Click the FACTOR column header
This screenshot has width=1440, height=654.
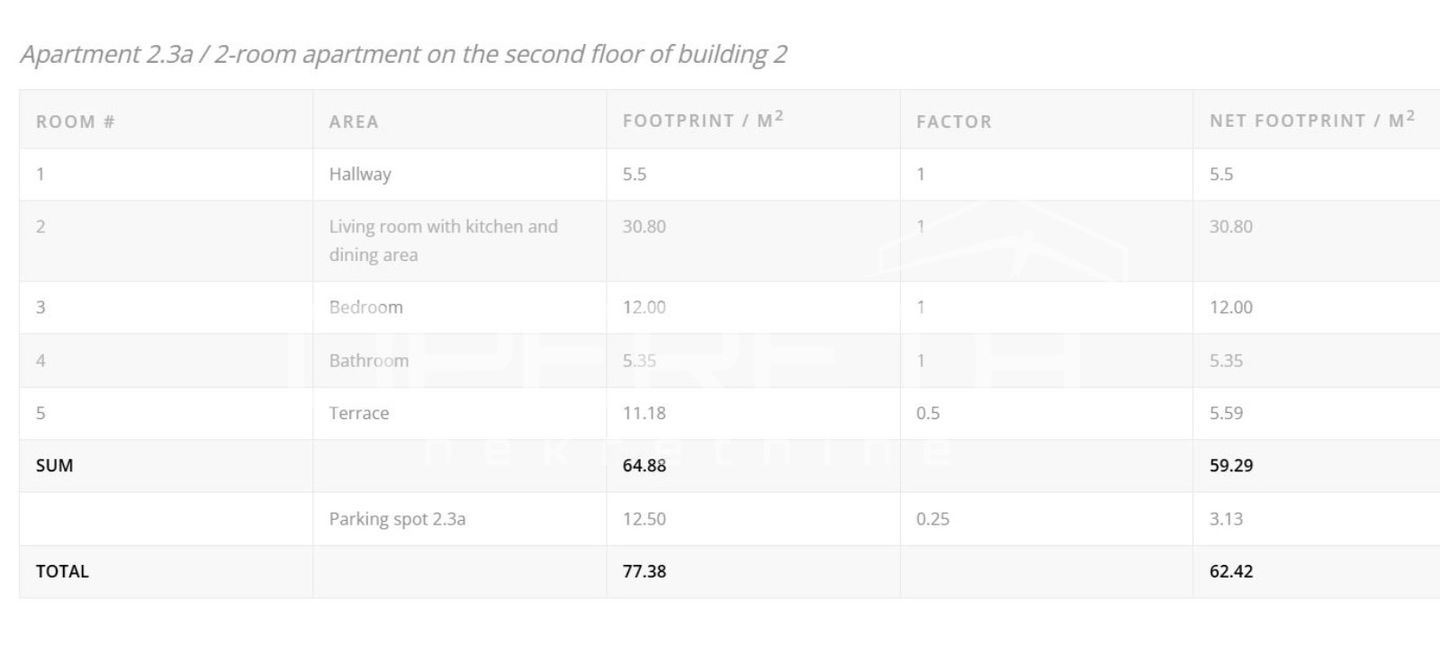coord(954,122)
